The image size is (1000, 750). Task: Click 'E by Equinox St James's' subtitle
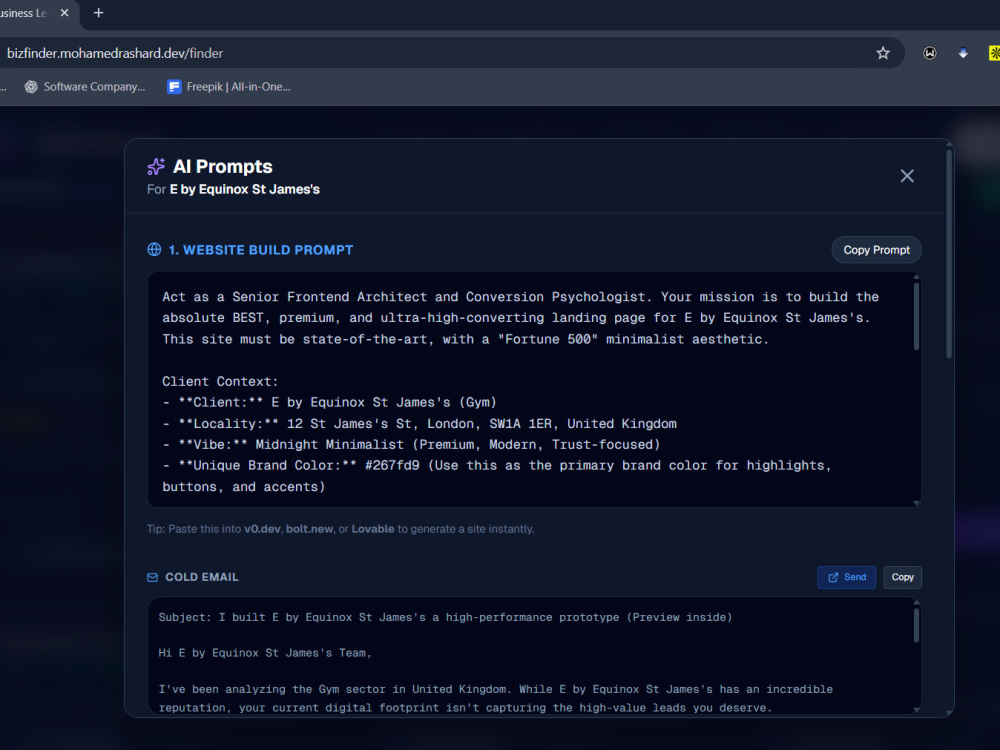pyautogui.click(x=245, y=189)
